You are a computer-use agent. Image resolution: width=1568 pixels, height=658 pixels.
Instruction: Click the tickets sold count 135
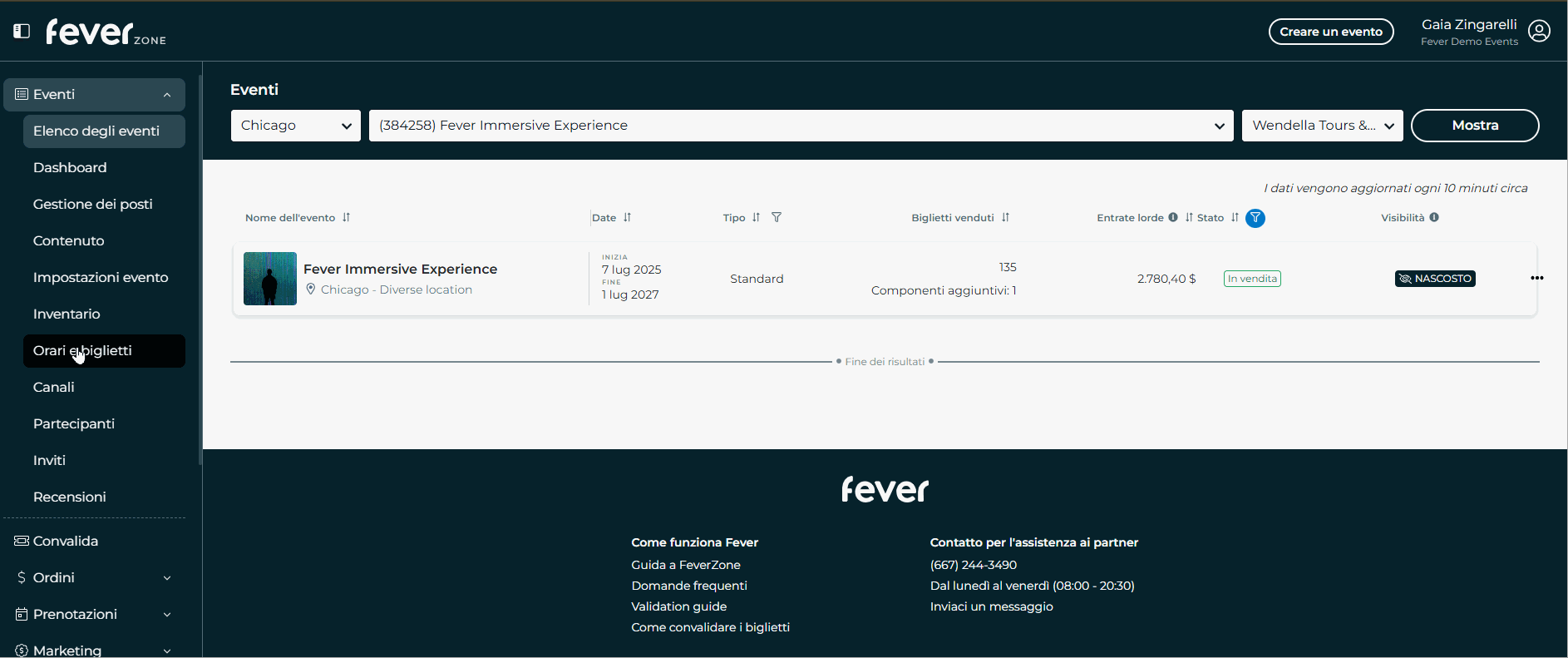tap(1008, 267)
